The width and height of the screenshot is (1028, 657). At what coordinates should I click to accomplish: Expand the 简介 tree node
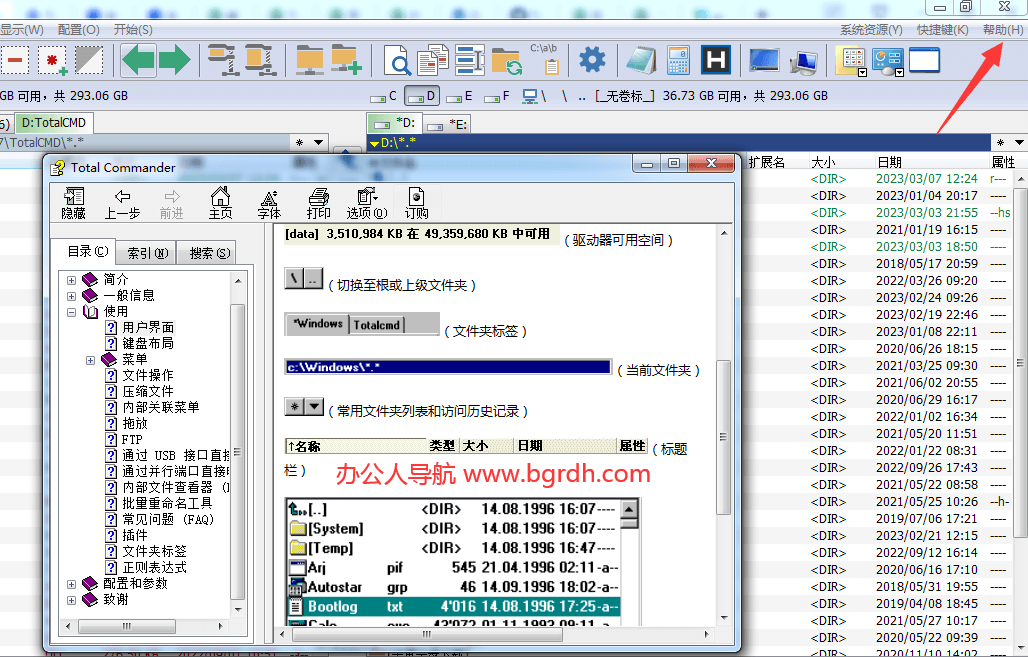click(x=72, y=280)
